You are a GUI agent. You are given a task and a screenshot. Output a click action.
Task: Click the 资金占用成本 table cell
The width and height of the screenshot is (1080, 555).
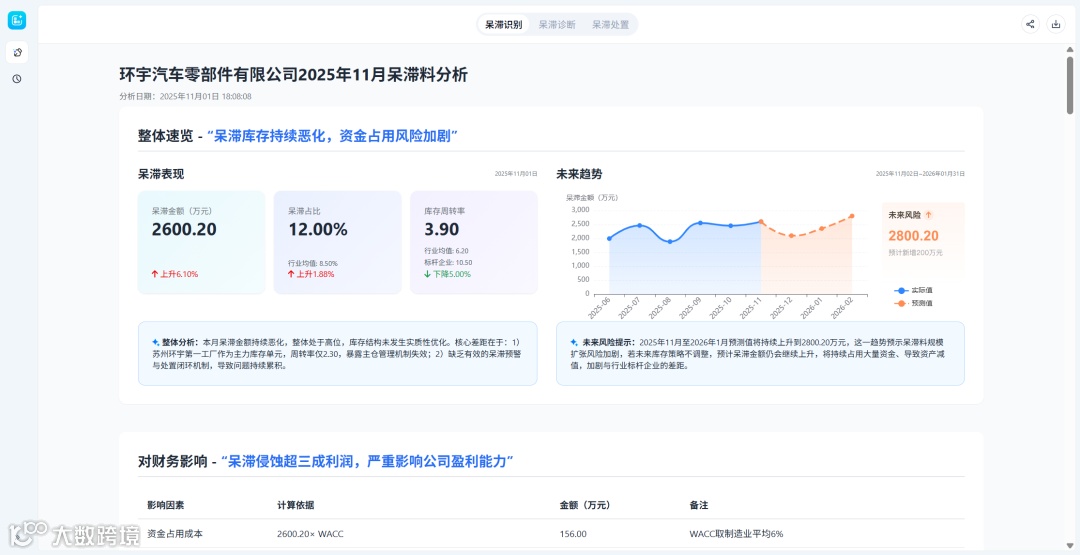(x=175, y=534)
